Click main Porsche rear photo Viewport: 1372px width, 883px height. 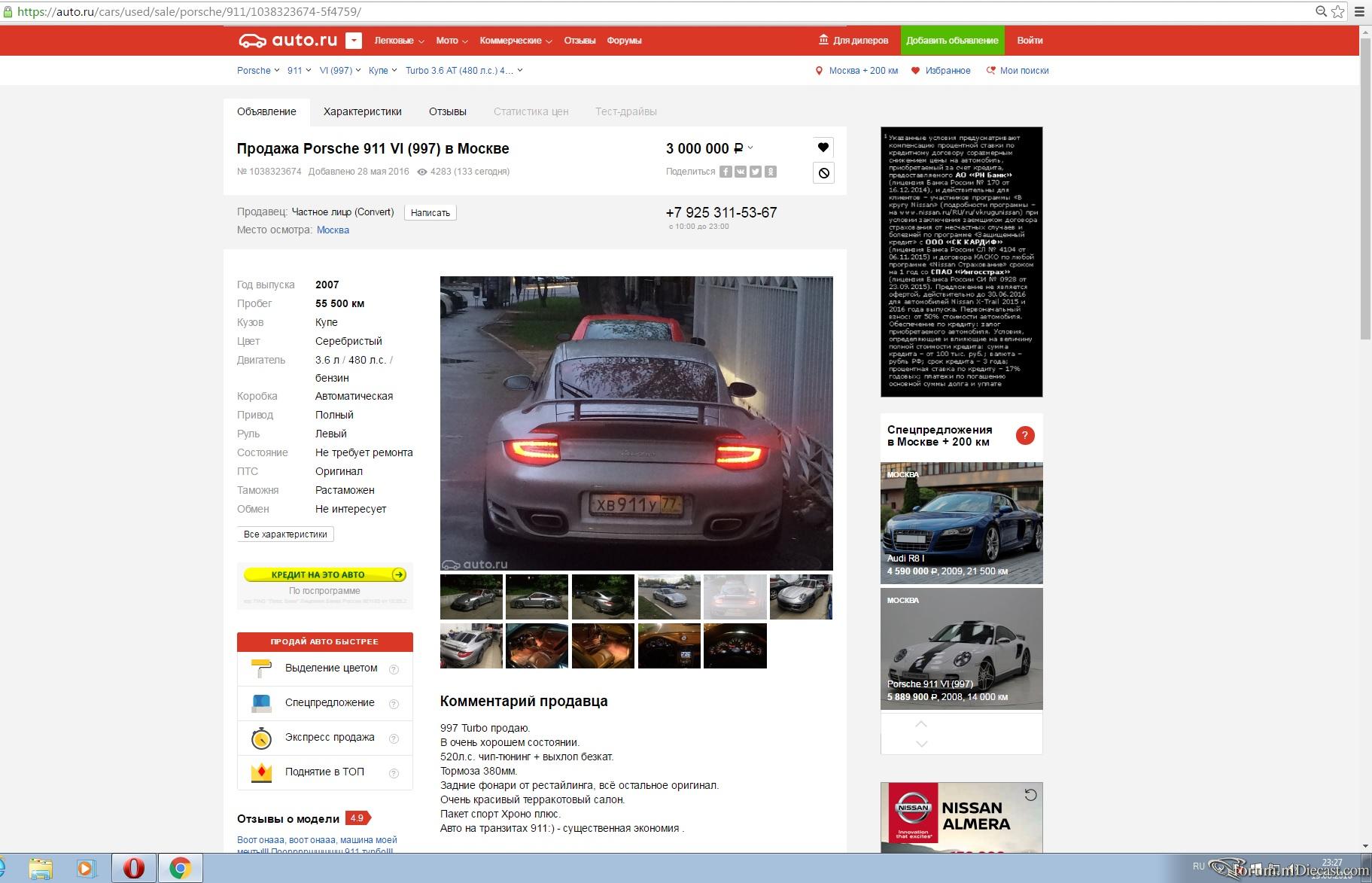coord(637,423)
